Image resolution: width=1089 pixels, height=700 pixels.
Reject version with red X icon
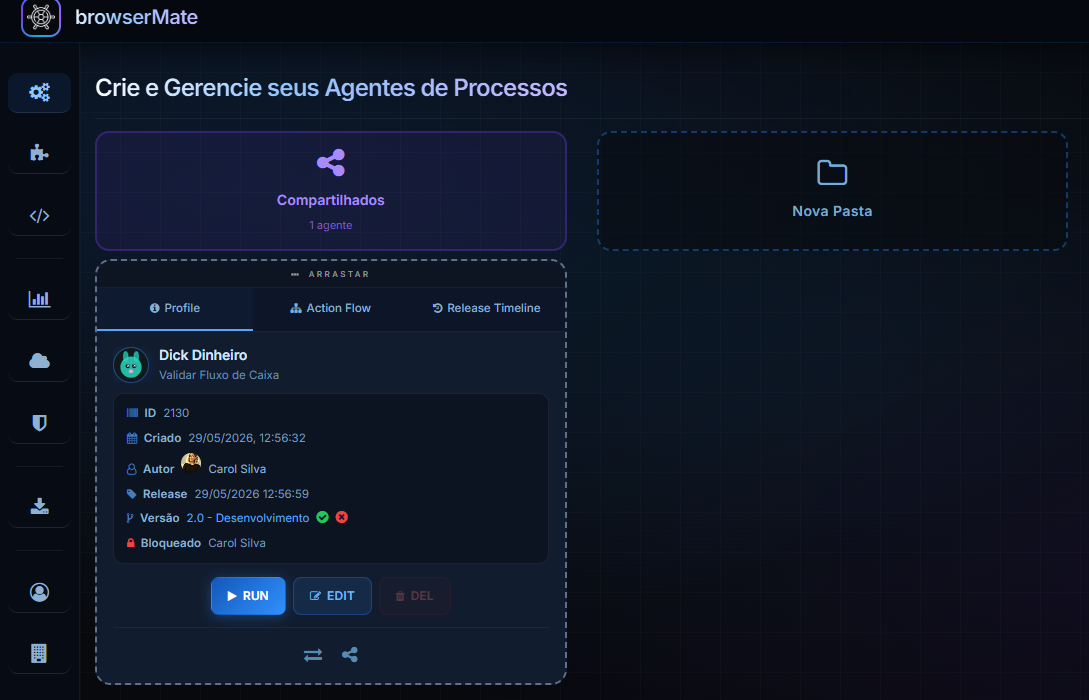[342, 517]
